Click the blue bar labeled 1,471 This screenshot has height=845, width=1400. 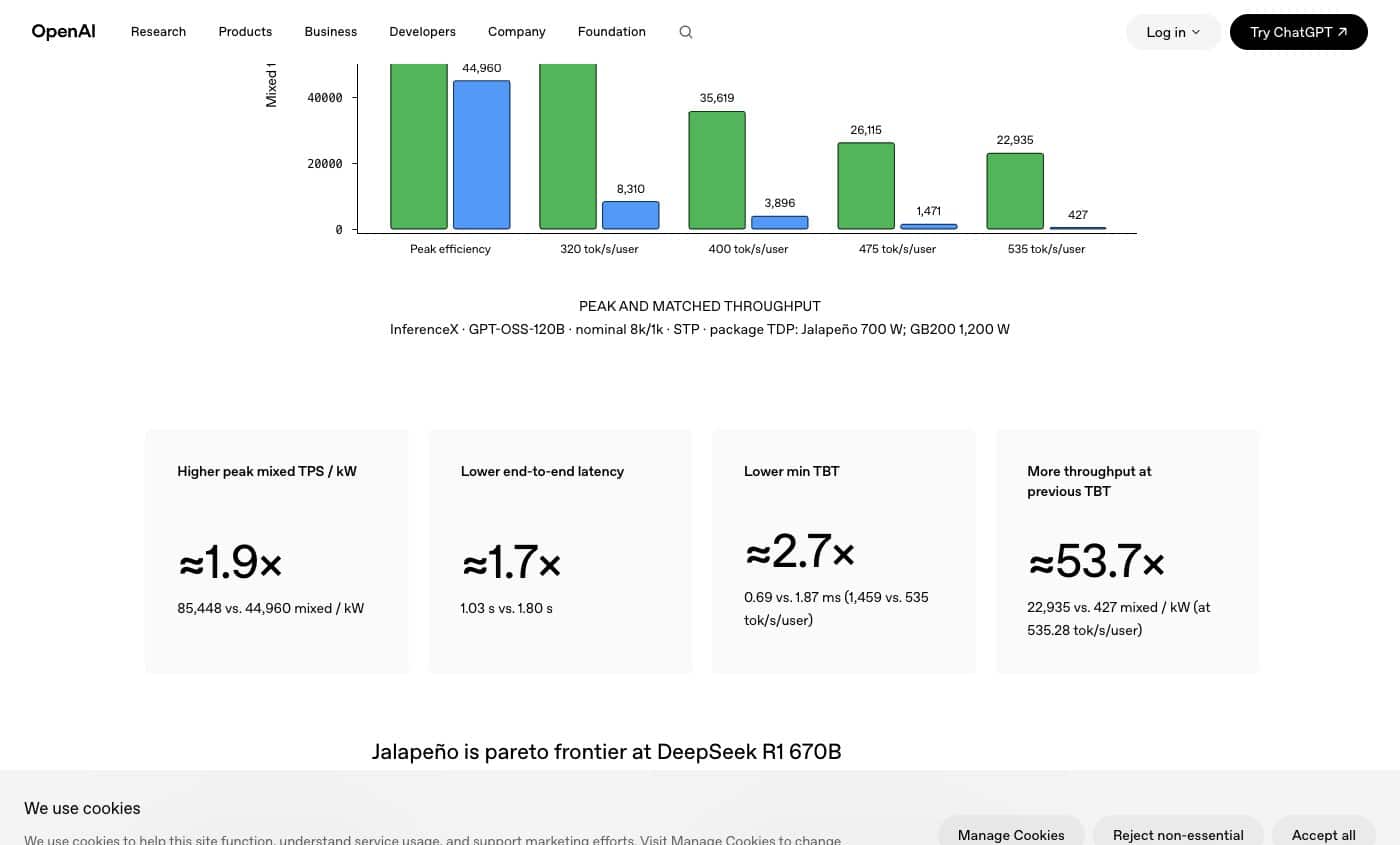[929, 226]
